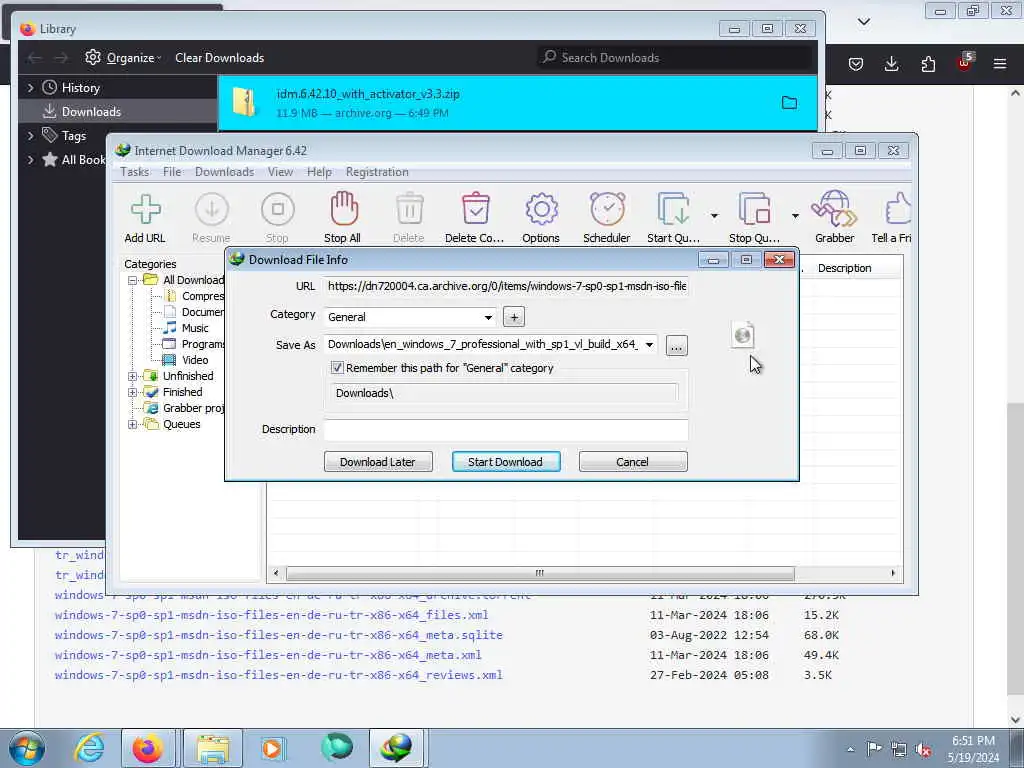This screenshot has height=768, width=1024.
Task: Click the plus button to add category
Action: [514, 317]
